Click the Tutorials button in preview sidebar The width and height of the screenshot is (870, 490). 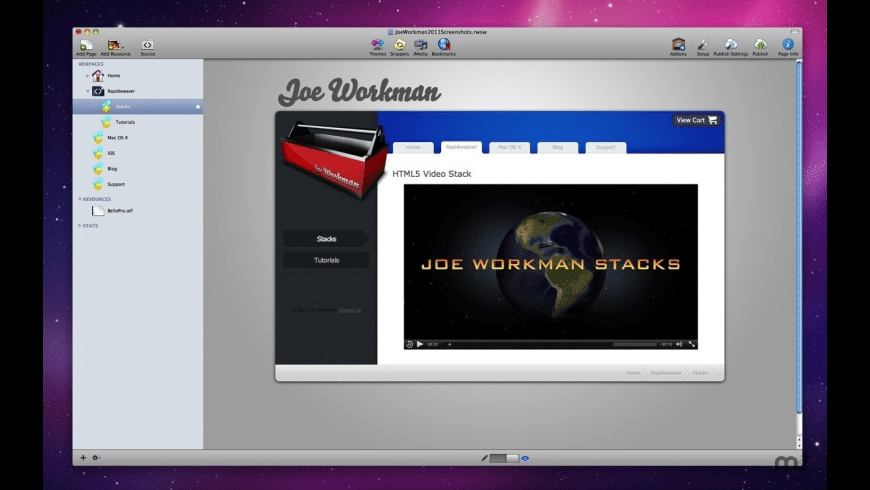tap(326, 260)
